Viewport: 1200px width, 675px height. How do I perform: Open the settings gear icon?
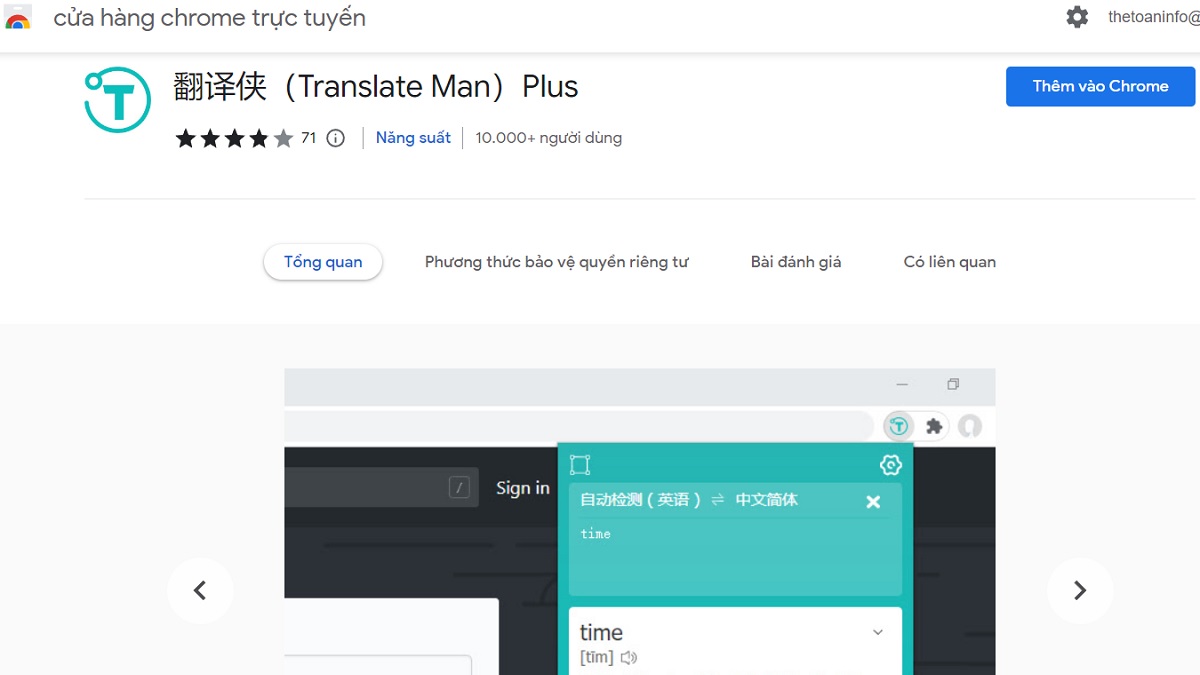[x=1077, y=17]
